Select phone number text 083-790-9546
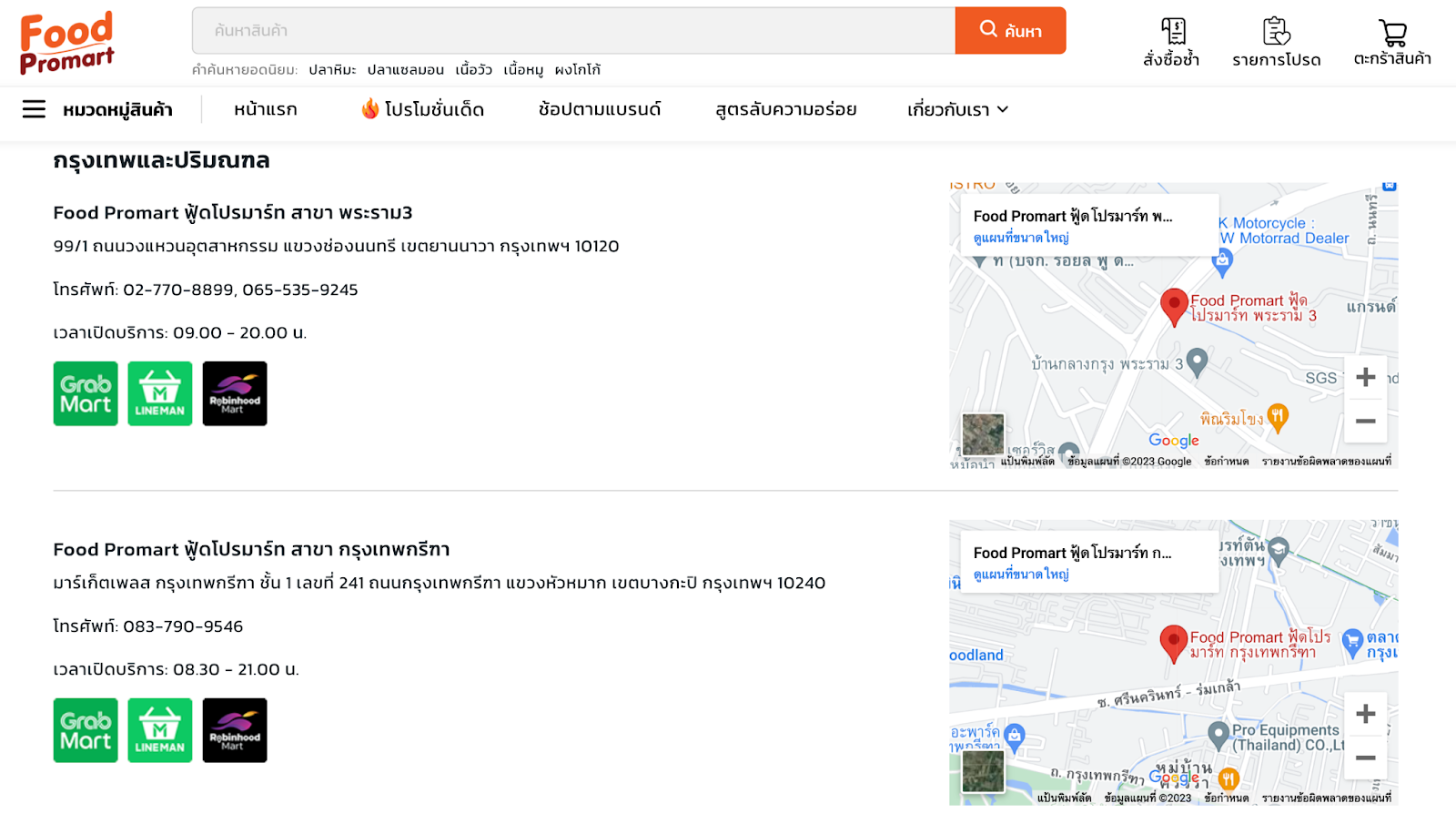 point(183,626)
